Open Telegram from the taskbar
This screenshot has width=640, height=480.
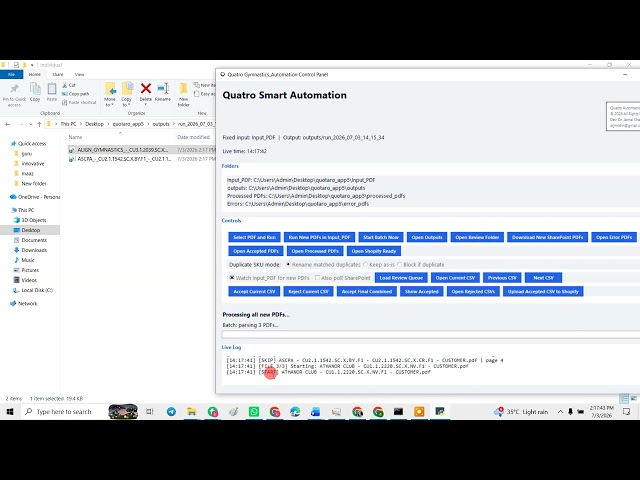tap(171, 412)
